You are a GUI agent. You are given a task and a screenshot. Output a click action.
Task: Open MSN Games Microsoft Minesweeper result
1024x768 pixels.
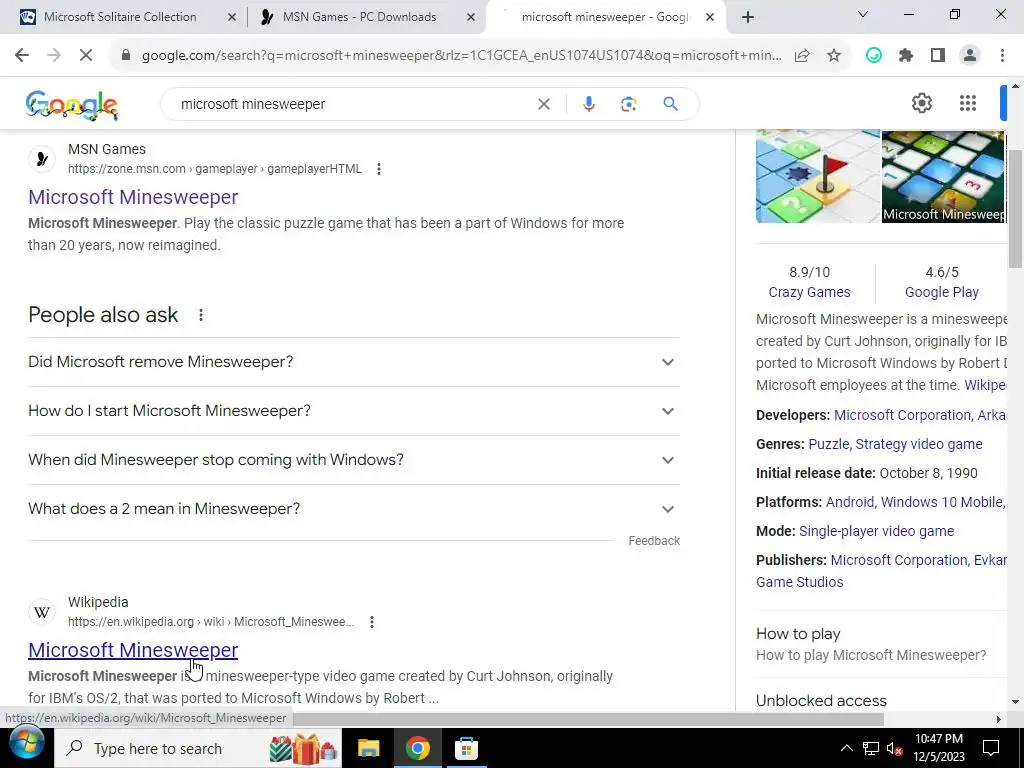tap(133, 197)
